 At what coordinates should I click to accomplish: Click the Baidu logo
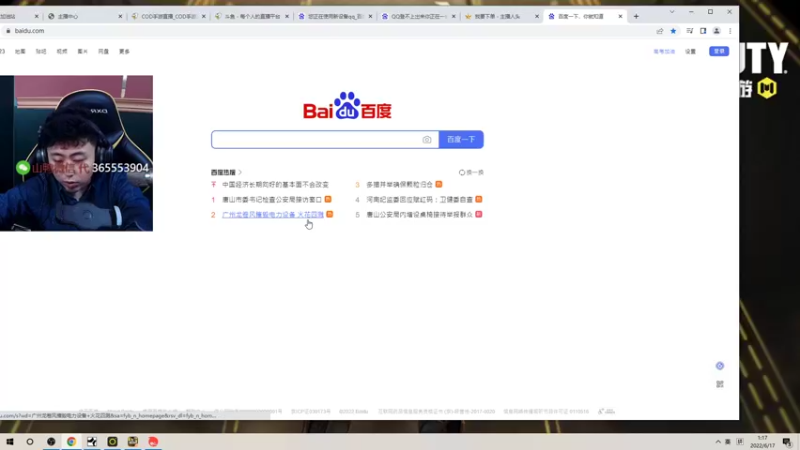pyautogui.click(x=347, y=106)
